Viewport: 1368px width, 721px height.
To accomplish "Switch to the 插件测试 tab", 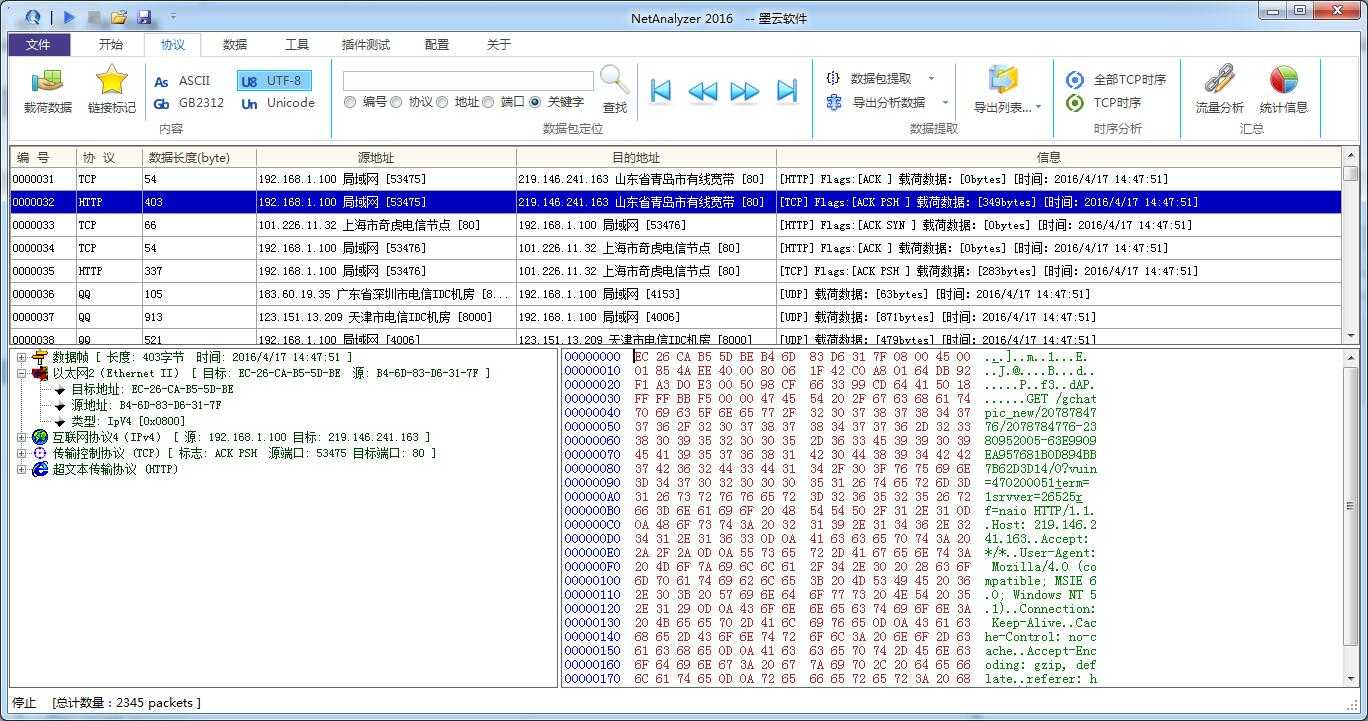I will (x=366, y=45).
